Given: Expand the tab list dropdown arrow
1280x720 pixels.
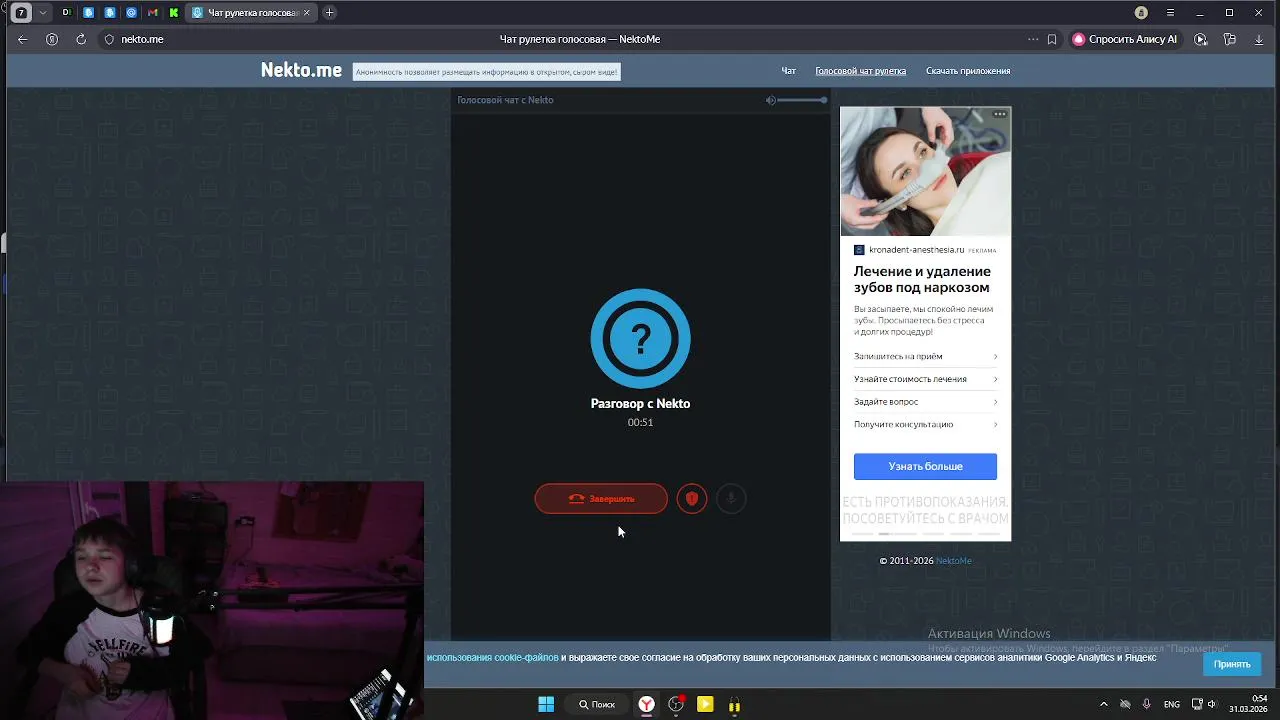Looking at the screenshot, I should [42, 13].
